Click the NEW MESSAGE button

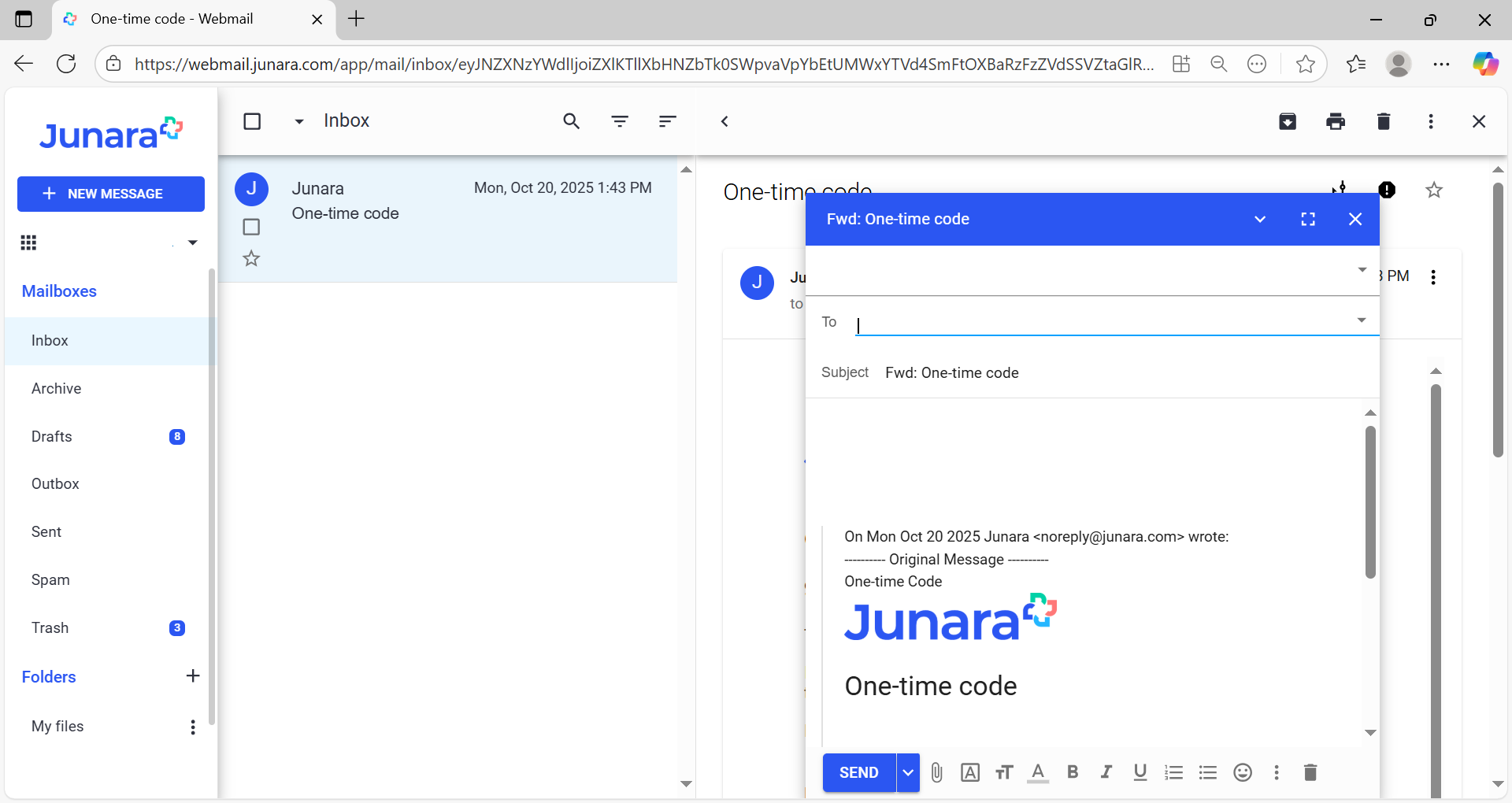[111, 194]
